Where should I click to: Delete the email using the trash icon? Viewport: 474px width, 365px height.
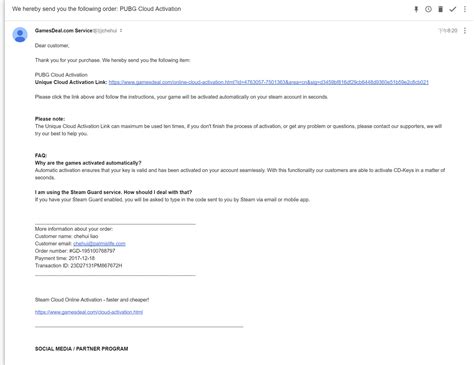440,9
